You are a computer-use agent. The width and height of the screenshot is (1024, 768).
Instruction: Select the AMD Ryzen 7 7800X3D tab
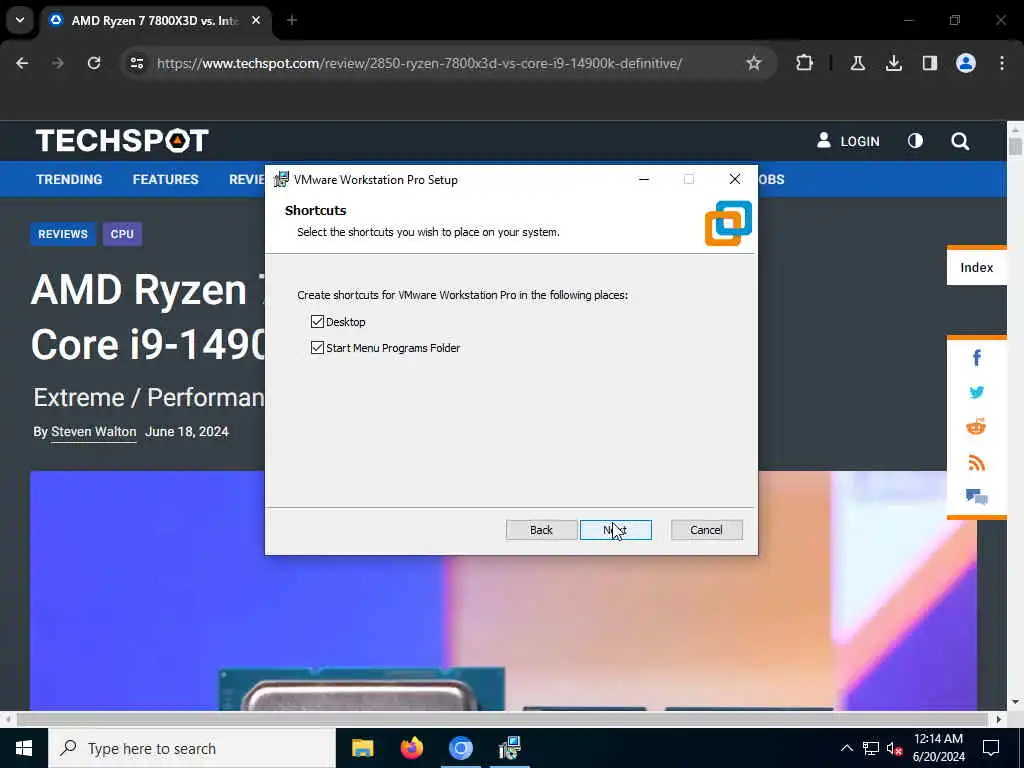(x=154, y=21)
